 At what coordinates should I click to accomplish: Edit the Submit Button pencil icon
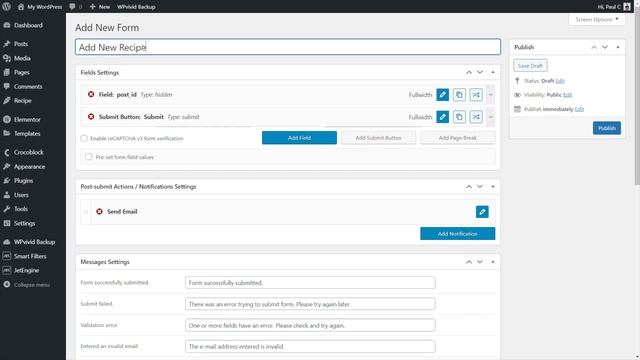[442, 117]
